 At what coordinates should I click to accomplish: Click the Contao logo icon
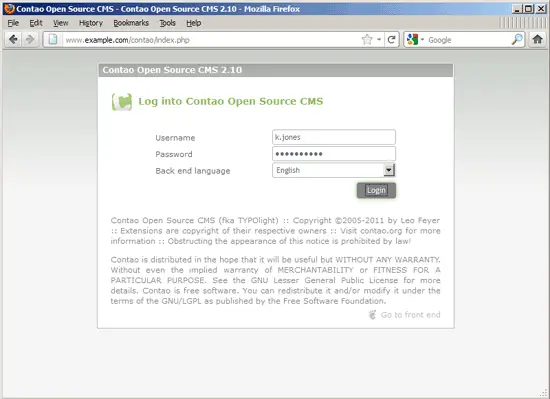coord(122,102)
